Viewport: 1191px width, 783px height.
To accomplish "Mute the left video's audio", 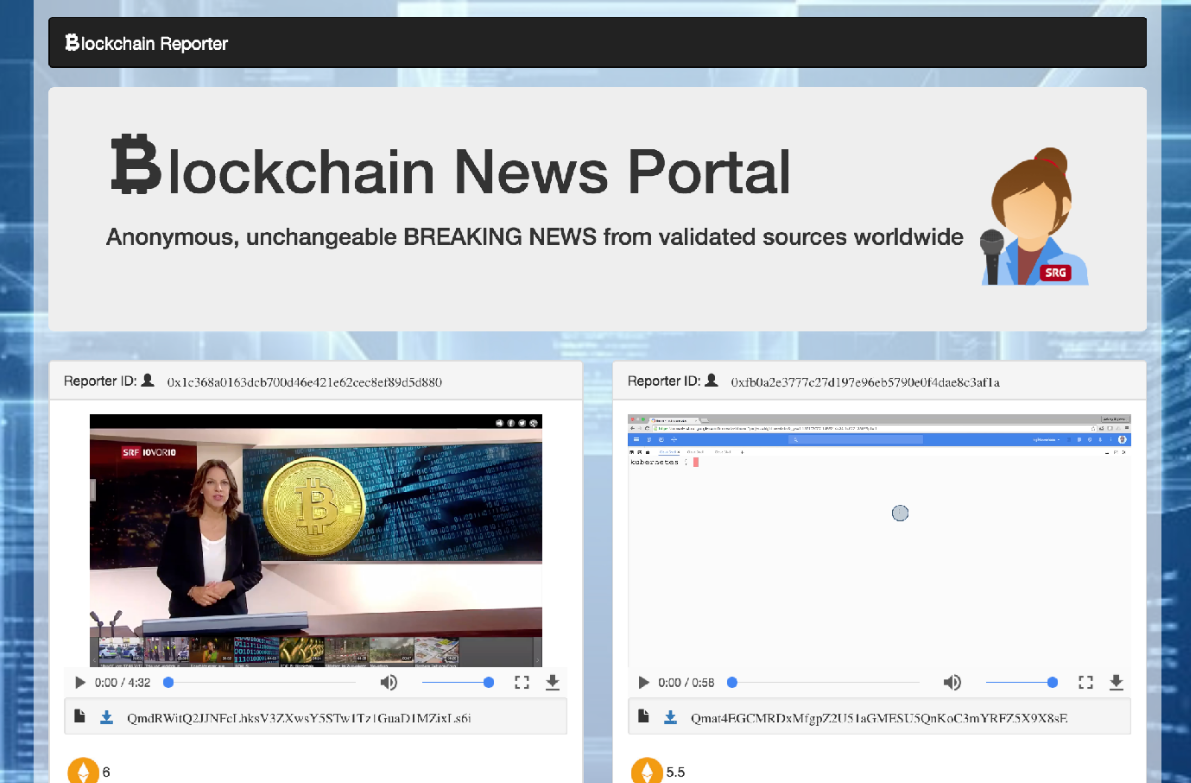I will click(389, 682).
